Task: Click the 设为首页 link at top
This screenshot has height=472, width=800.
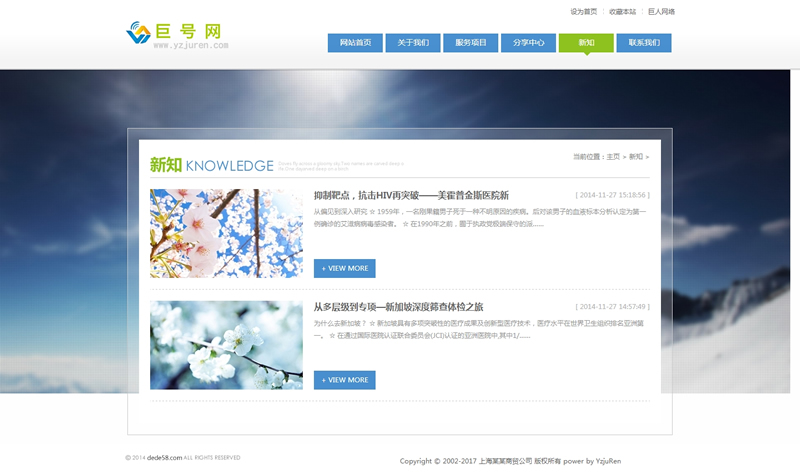Action: click(583, 12)
